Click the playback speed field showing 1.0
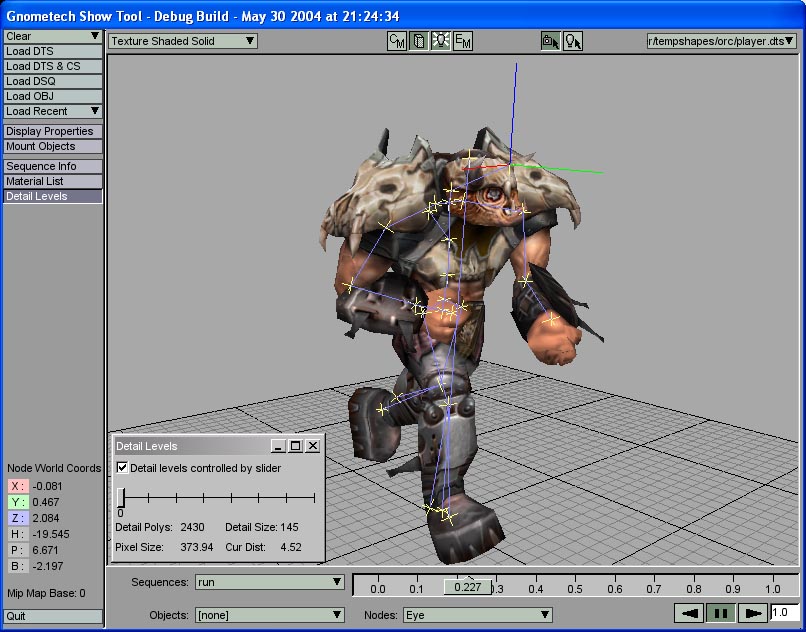Image resolution: width=806 pixels, height=632 pixels. (x=784, y=613)
